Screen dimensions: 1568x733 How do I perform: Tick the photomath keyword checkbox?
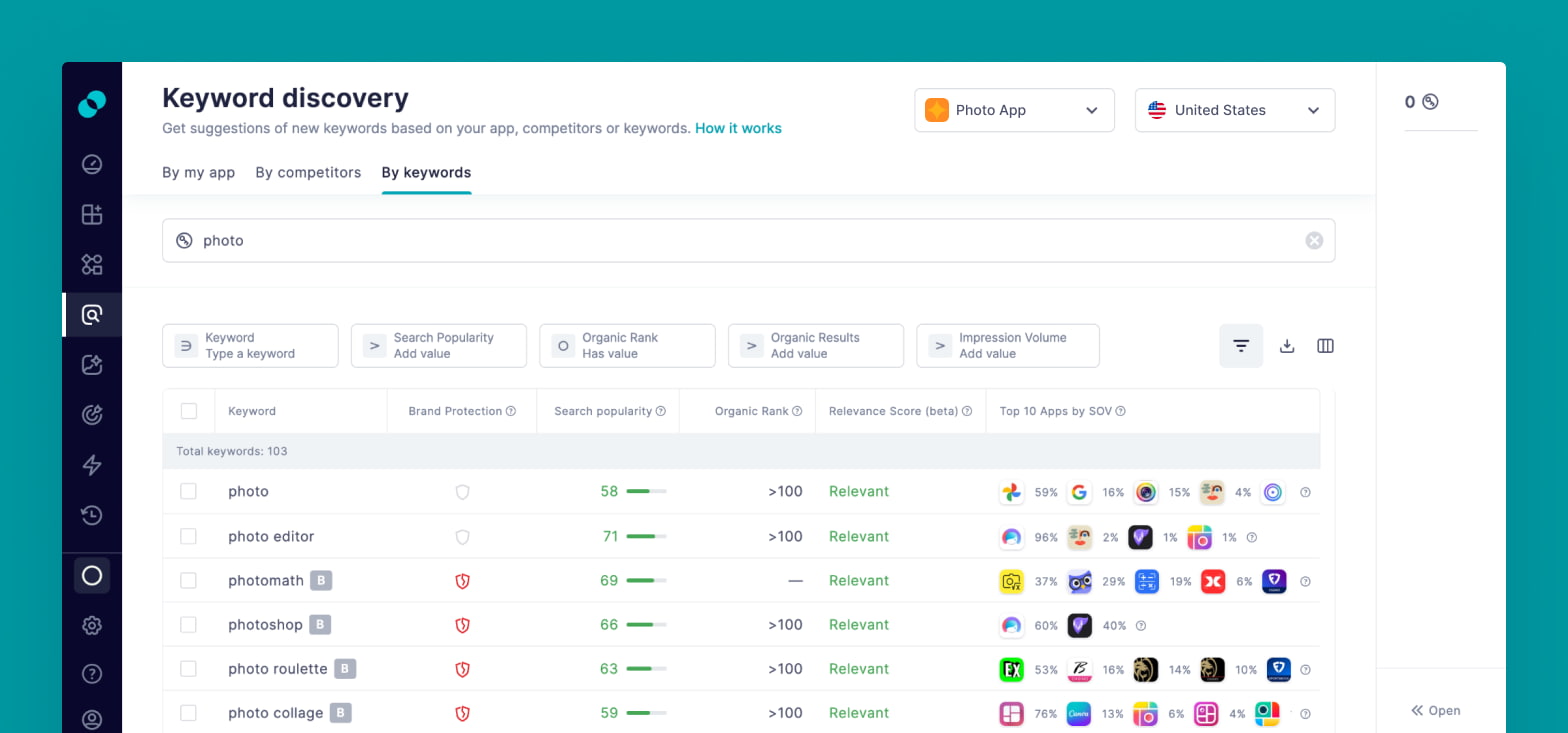(x=188, y=581)
